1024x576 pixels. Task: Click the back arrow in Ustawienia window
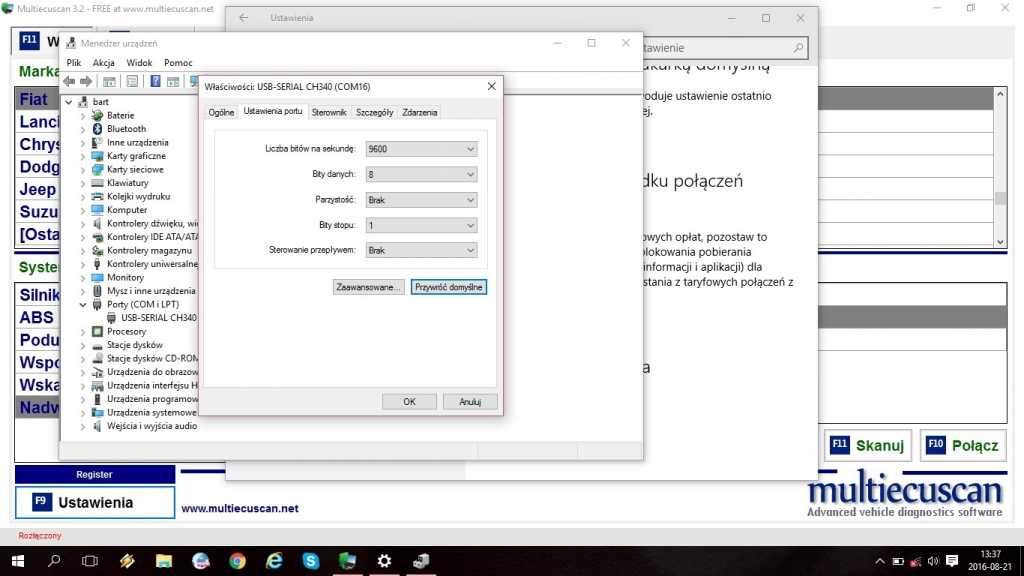pyautogui.click(x=244, y=18)
